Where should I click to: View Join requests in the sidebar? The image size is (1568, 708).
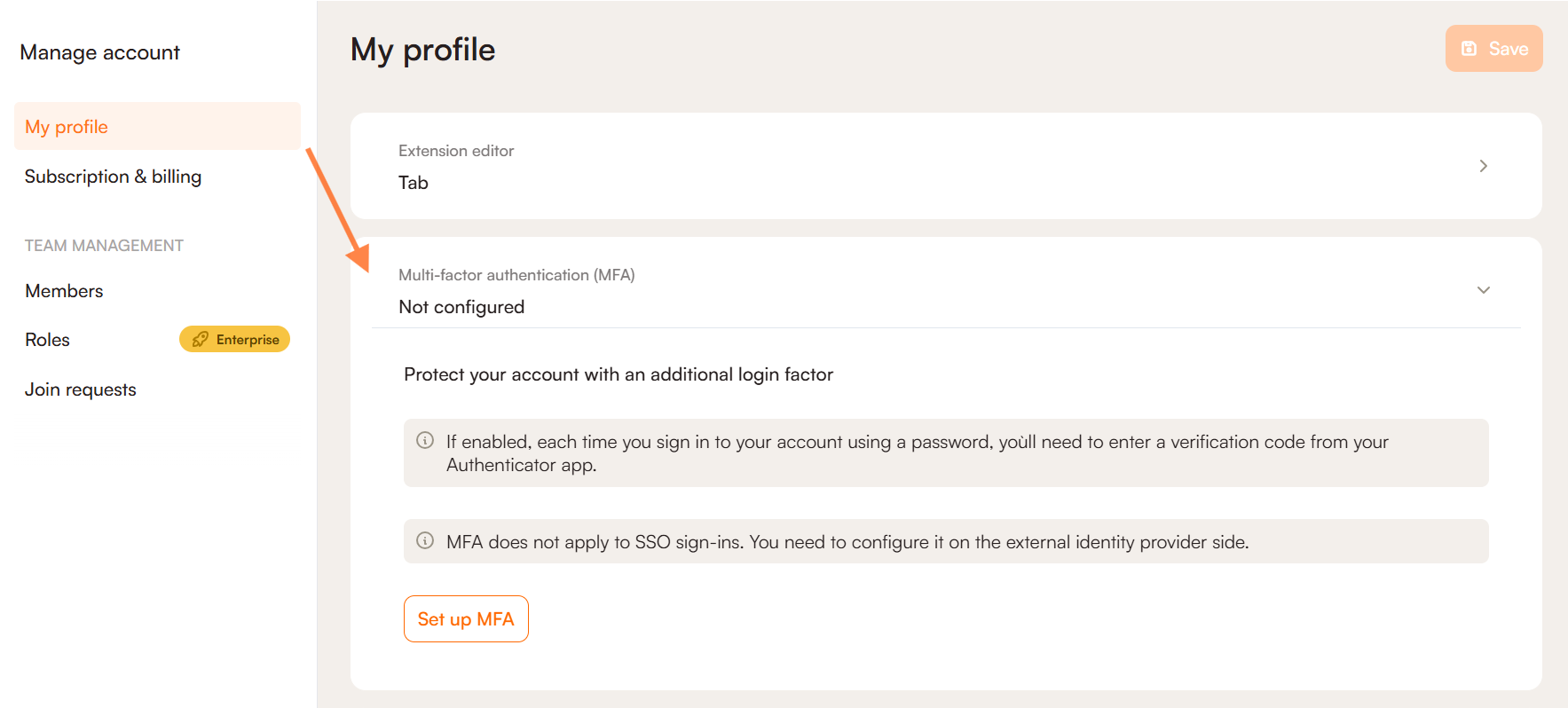click(x=80, y=389)
